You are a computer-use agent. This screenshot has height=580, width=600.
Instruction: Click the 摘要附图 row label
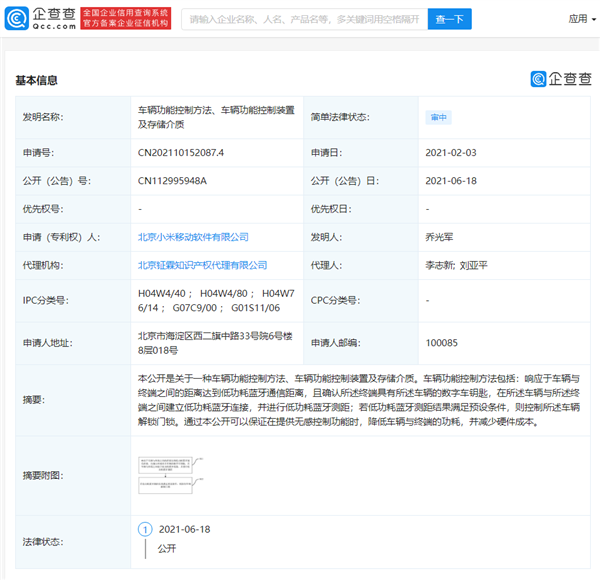43,476
